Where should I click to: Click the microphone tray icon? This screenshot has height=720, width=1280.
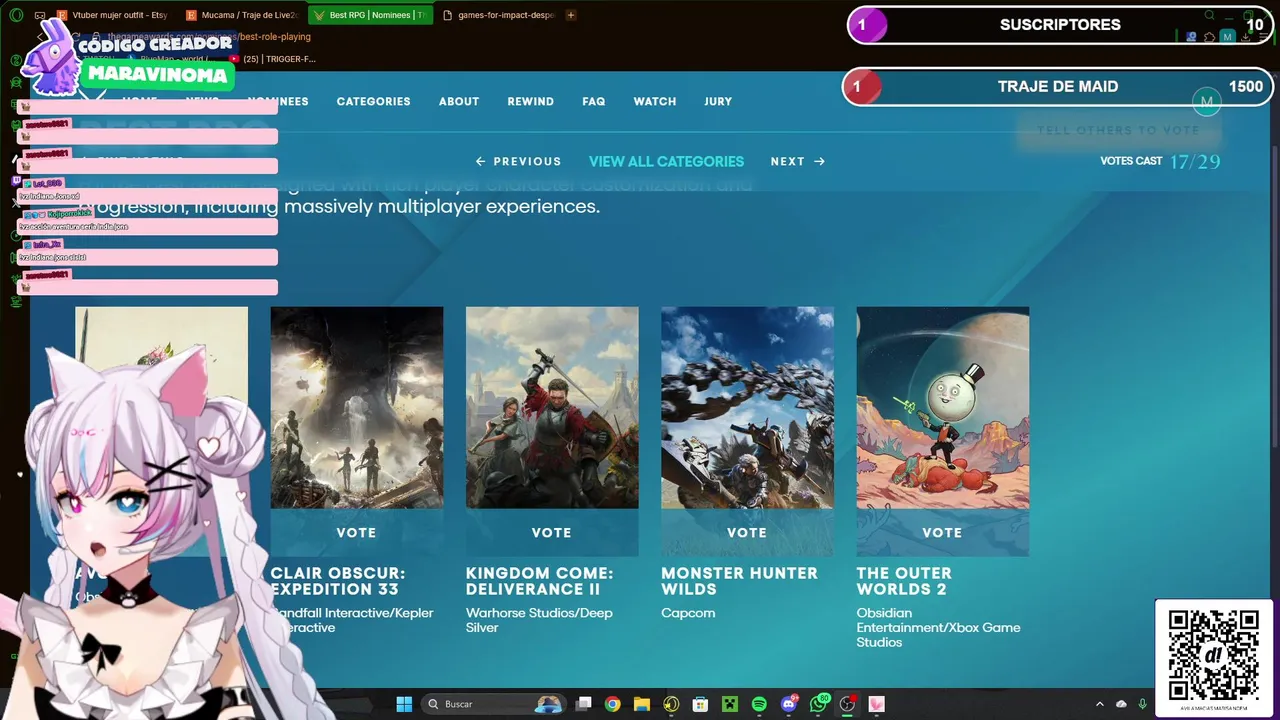click(1142, 704)
